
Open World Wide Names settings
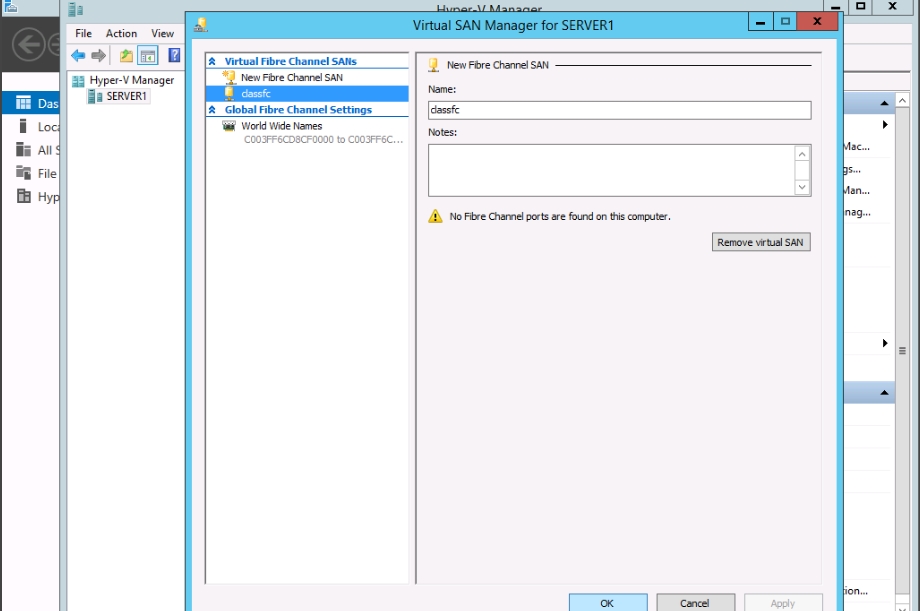click(281, 126)
